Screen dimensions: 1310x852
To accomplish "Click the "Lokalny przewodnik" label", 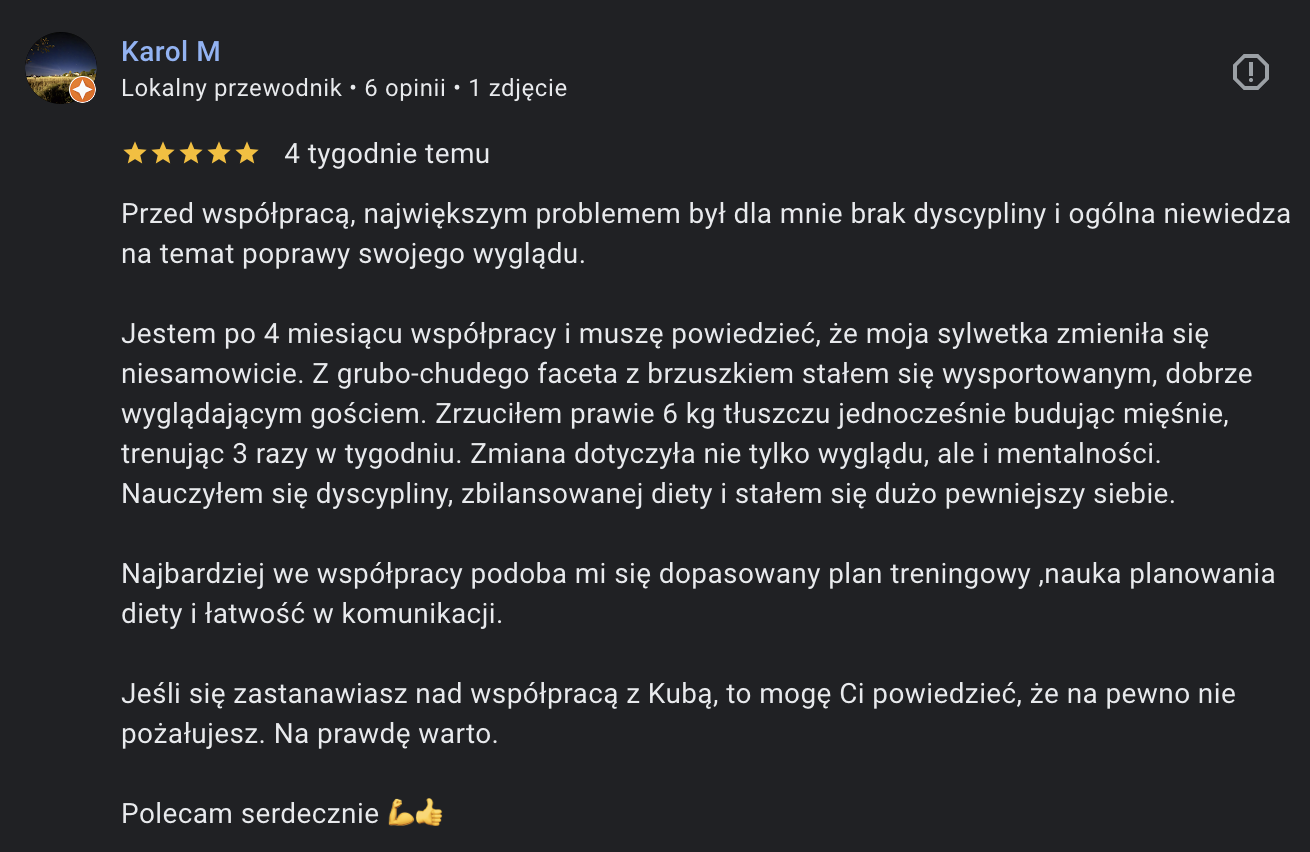I will pyautogui.click(x=231, y=88).
